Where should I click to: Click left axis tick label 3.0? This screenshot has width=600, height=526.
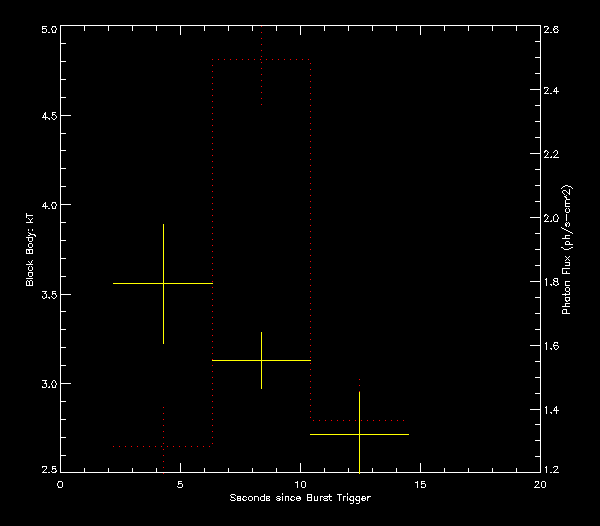43,384
